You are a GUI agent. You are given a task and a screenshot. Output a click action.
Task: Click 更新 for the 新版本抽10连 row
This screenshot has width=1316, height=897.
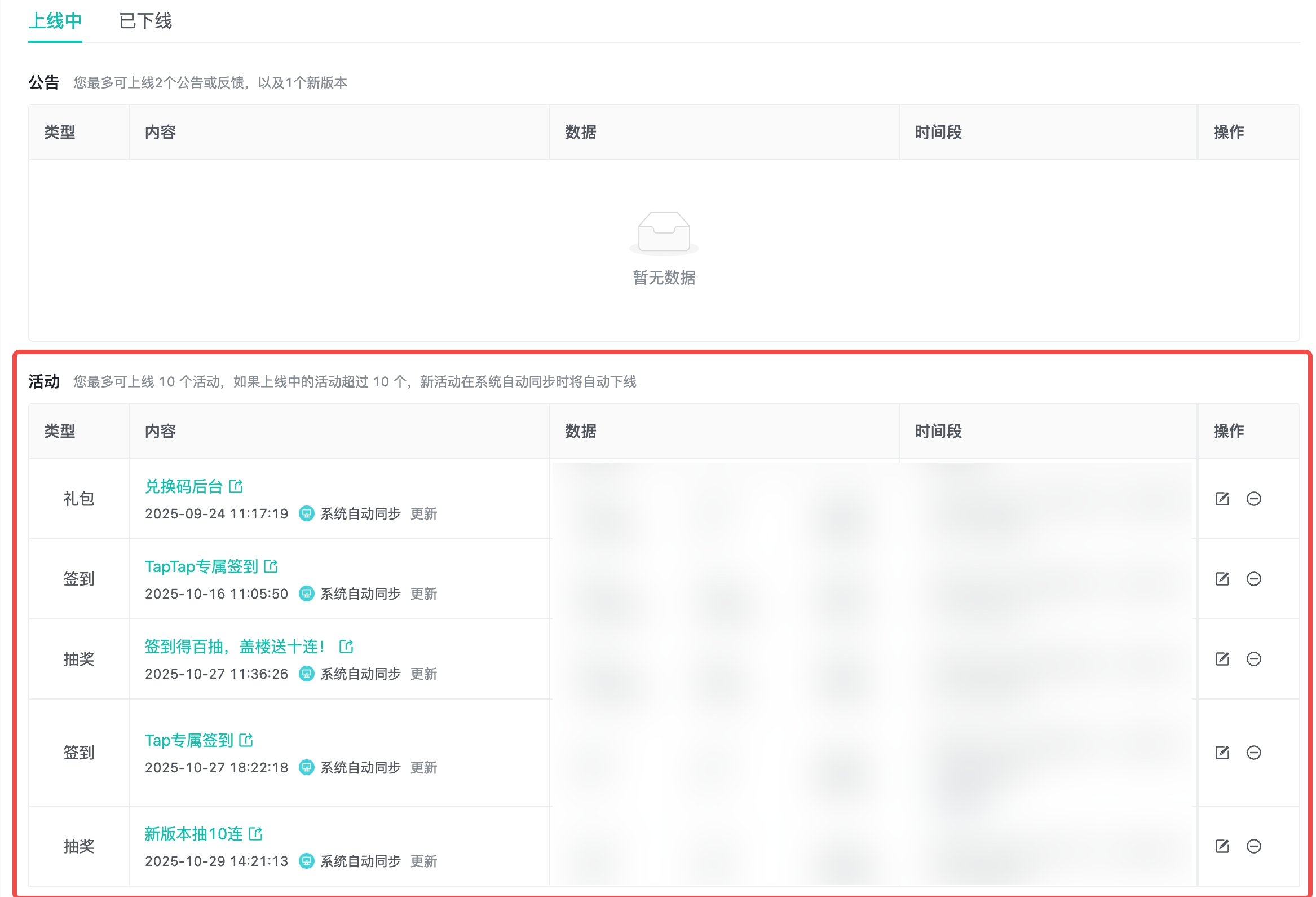pos(423,861)
